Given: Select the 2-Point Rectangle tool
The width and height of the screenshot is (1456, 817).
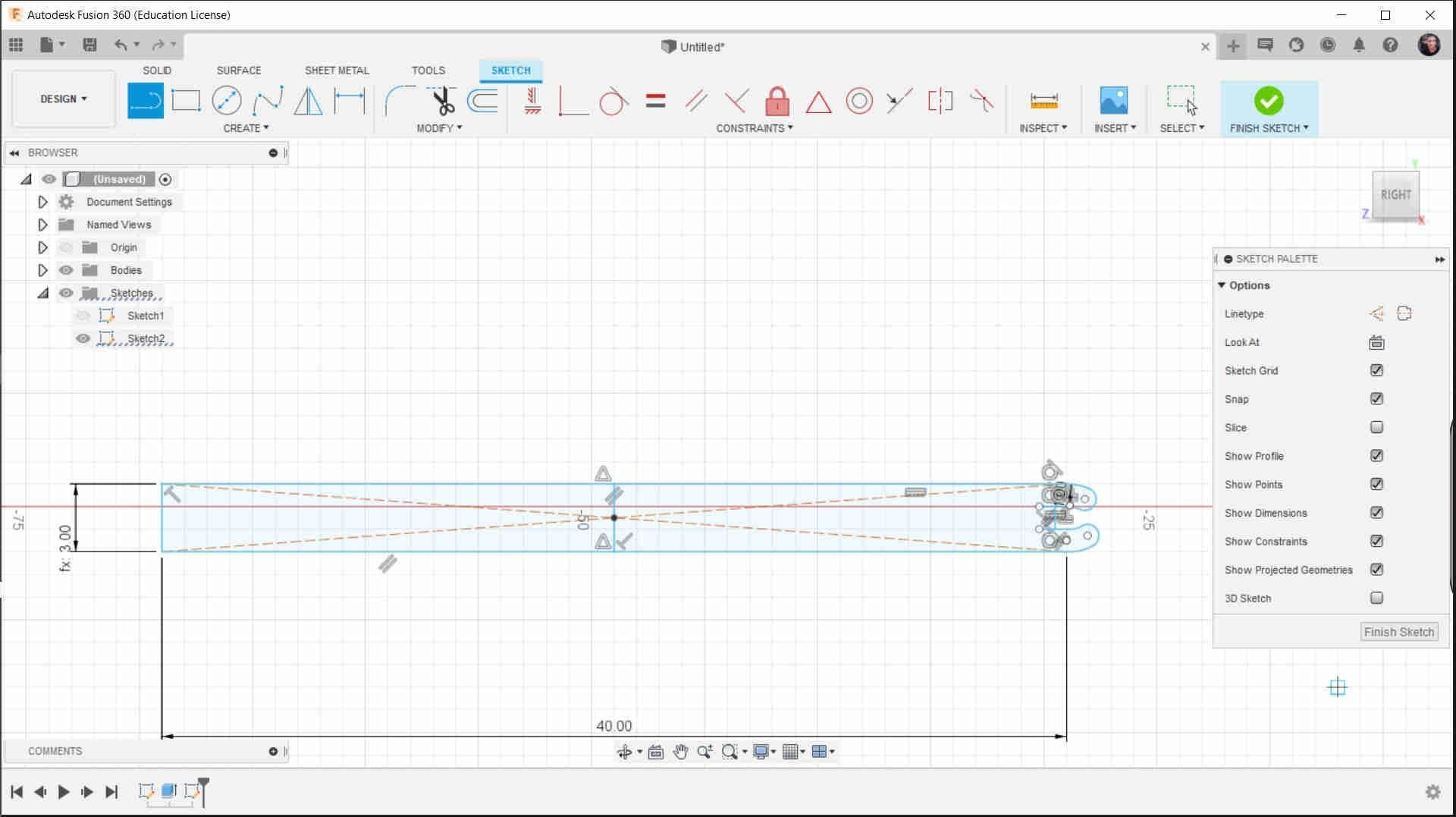Looking at the screenshot, I should click(x=187, y=100).
